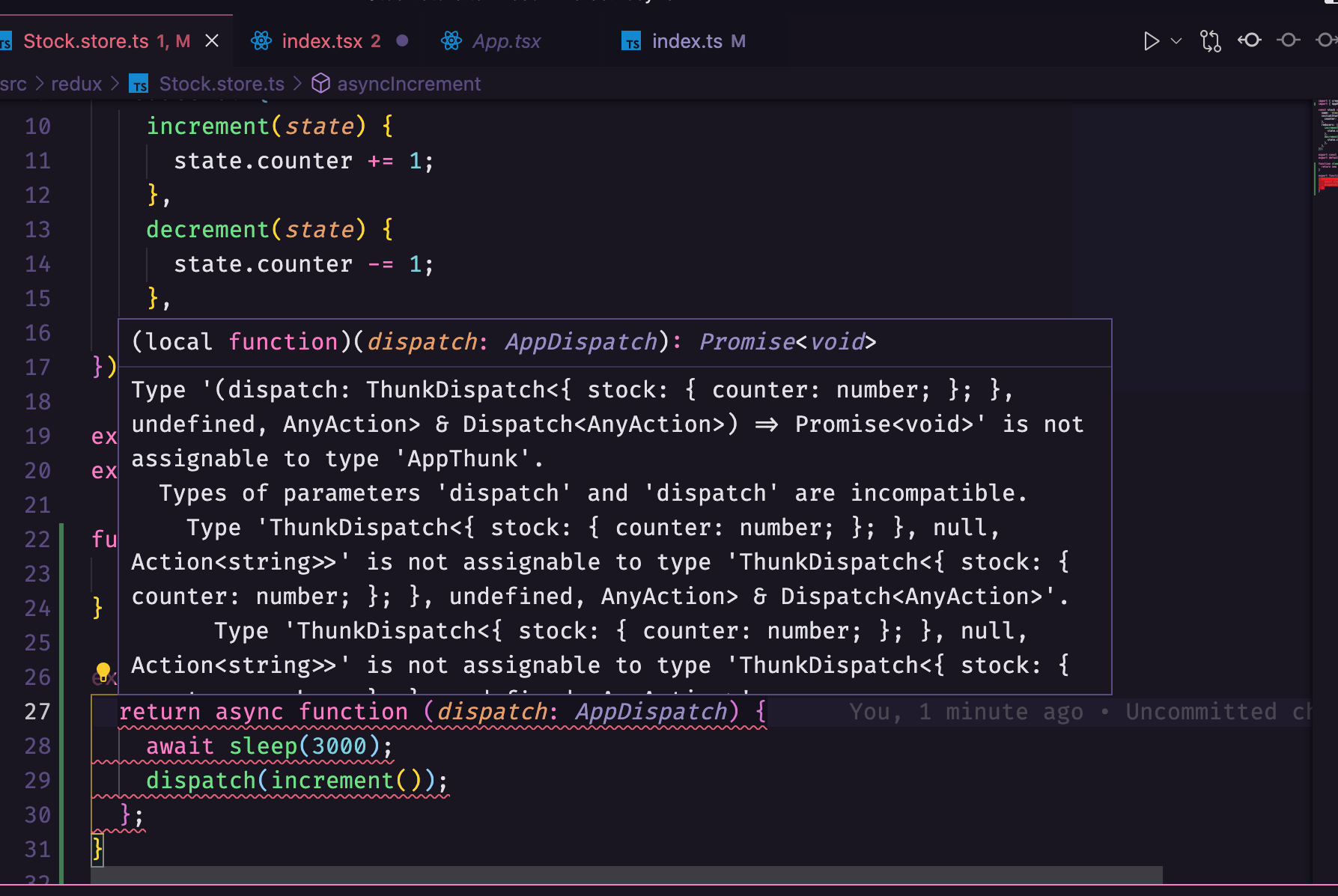This screenshot has width=1338, height=896.
Task: Click the 'dispatch(increment());' statement
Action: [x=297, y=781]
